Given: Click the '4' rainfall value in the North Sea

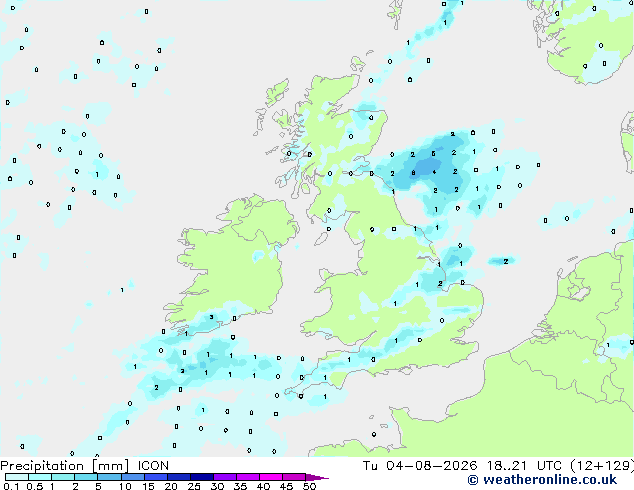Looking at the screenshot, I should click(434, 172).
